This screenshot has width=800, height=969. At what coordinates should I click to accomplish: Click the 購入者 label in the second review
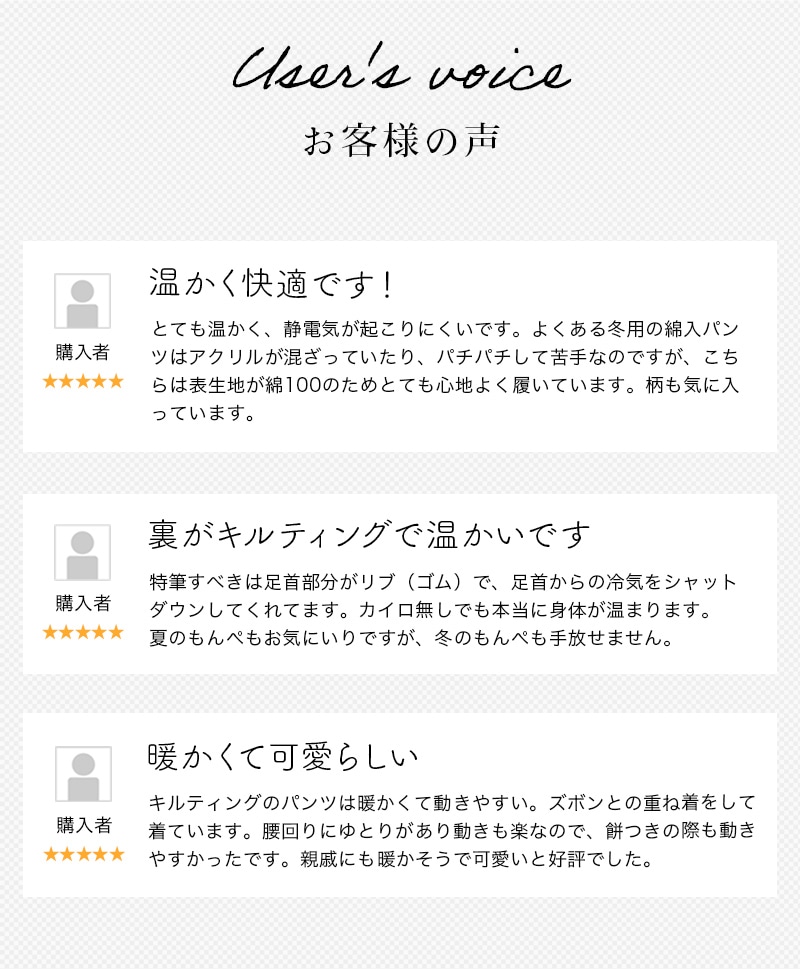(83, 603)
